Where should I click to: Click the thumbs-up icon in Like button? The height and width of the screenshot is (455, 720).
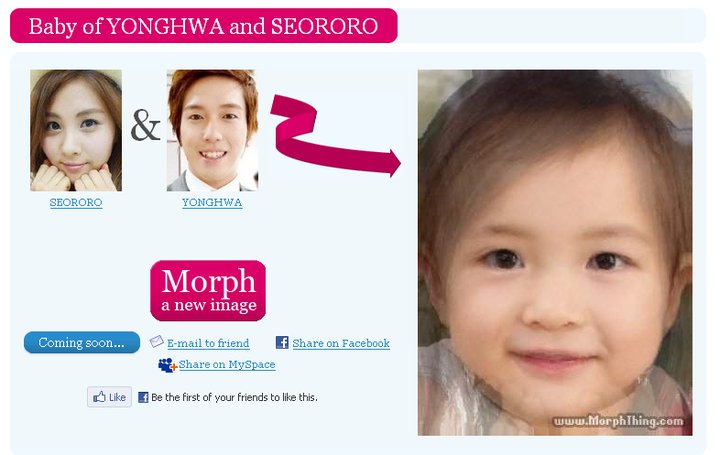point(100,397)
